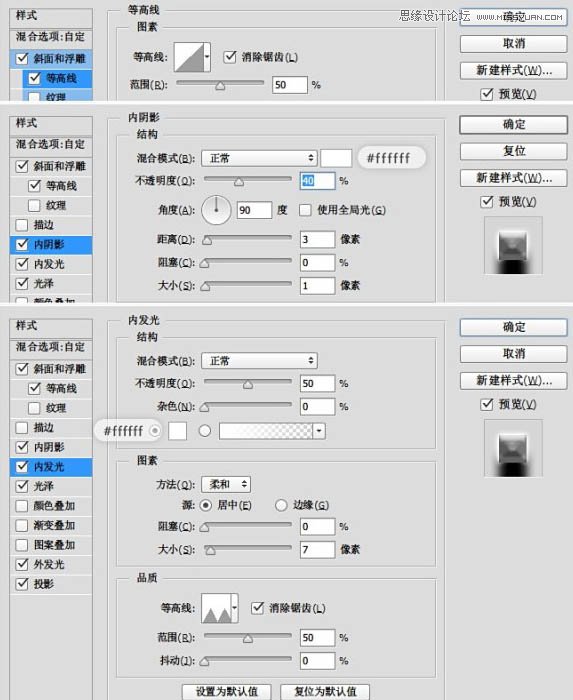Select gradient radio button in 内发光

coord(205,431)
